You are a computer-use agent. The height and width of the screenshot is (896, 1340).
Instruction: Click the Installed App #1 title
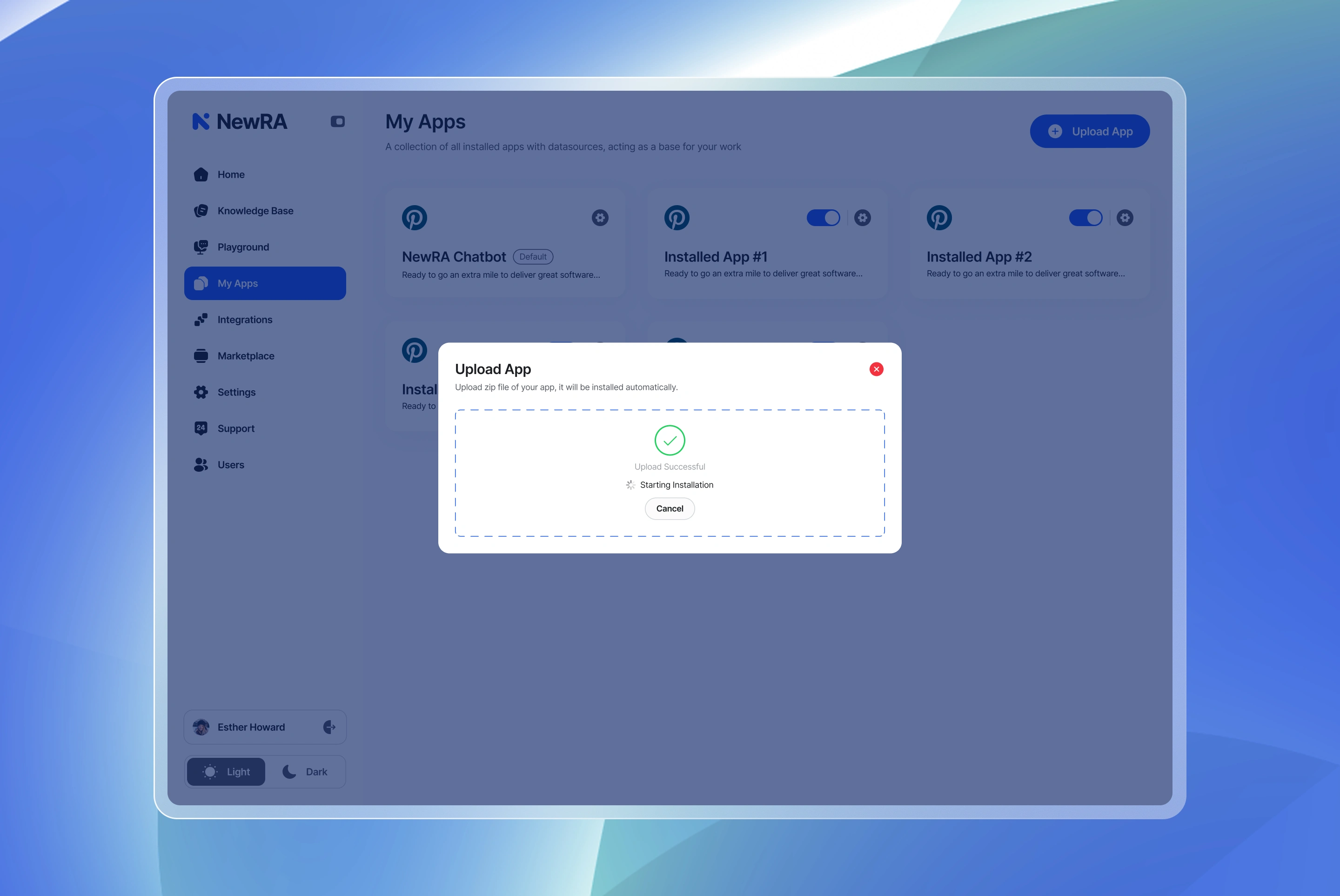[716, 257]
